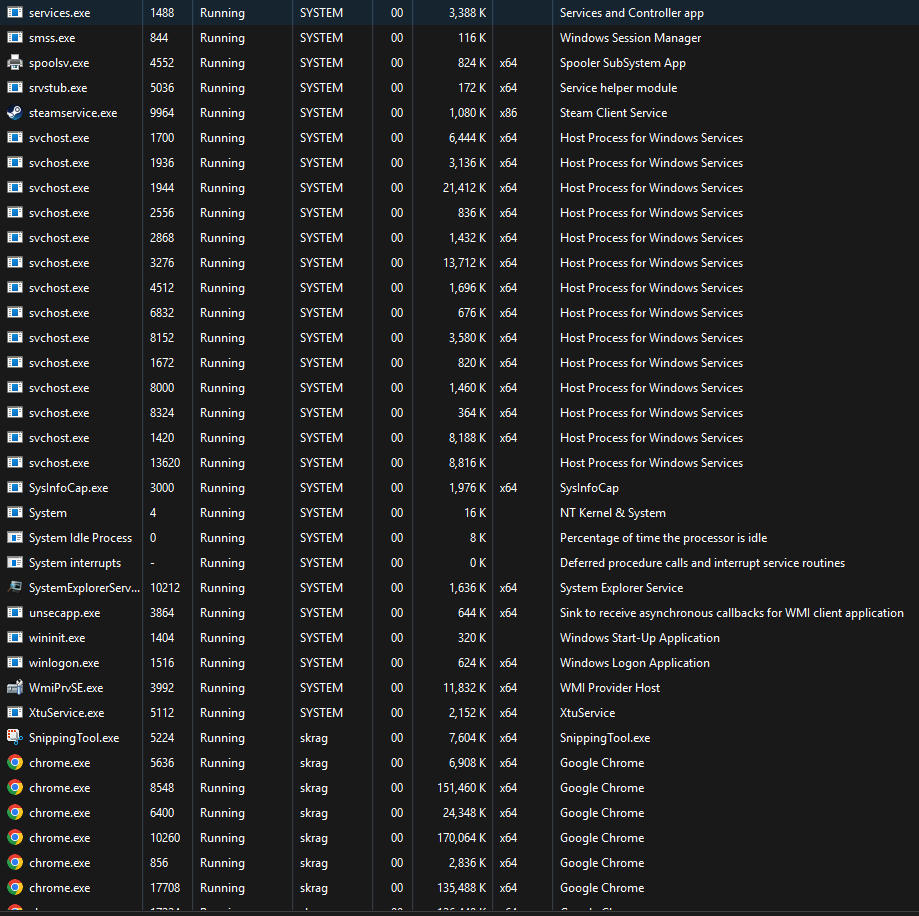Click PID 1672 in the svchost row
Image resolution: width=919 pixels, height=916 pixels.
tap(162, 363)
